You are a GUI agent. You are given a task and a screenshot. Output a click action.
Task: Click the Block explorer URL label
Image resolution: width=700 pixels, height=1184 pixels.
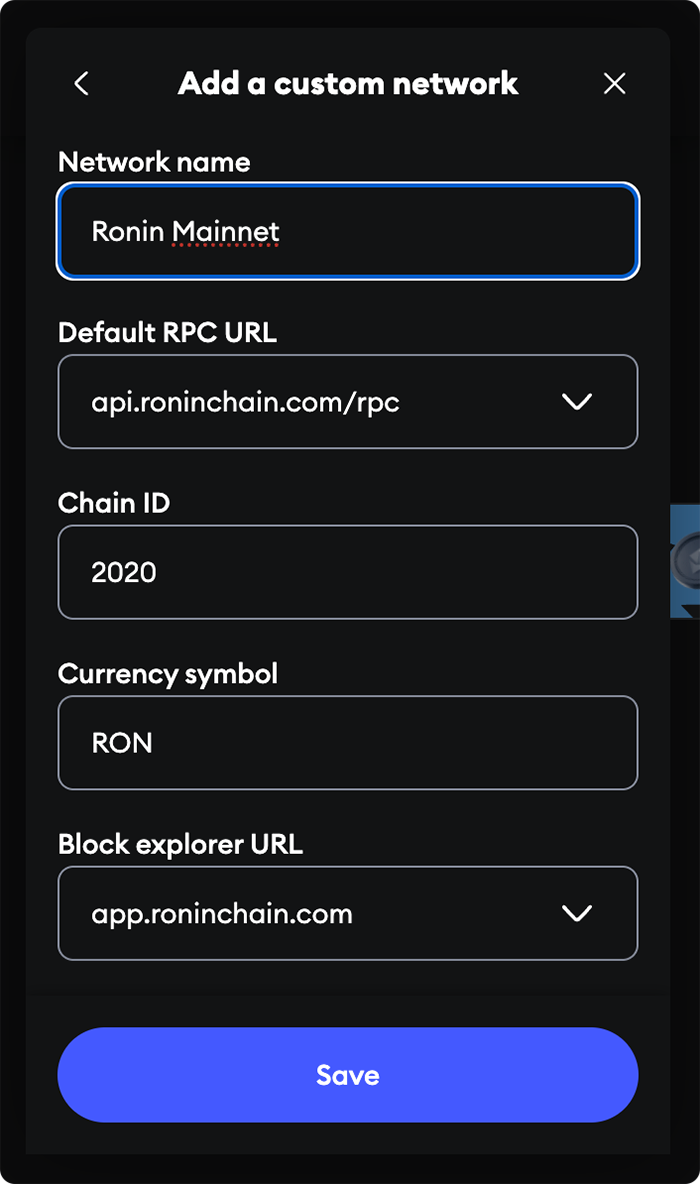coord(180,844)
